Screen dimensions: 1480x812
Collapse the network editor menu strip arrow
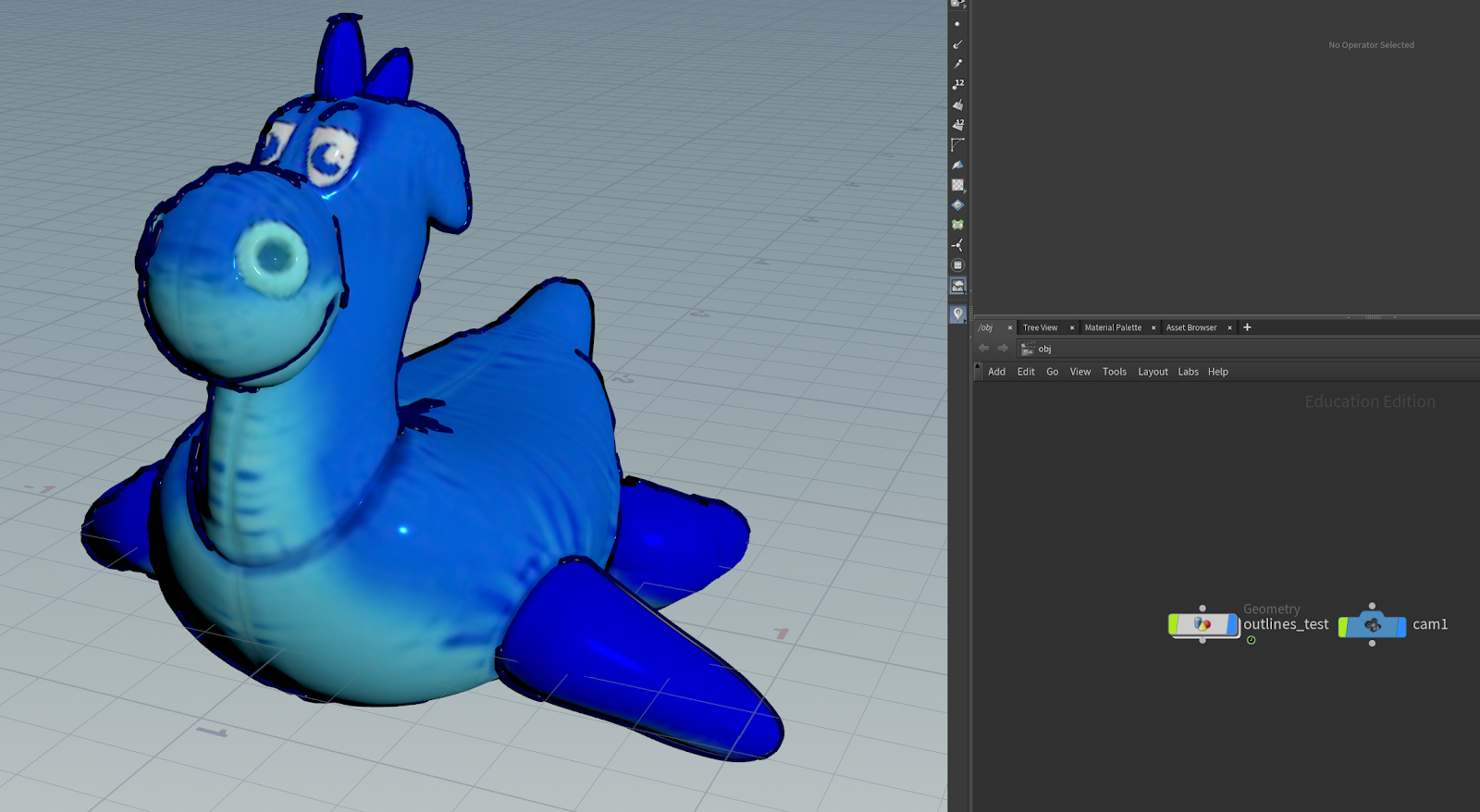point(979,372)
